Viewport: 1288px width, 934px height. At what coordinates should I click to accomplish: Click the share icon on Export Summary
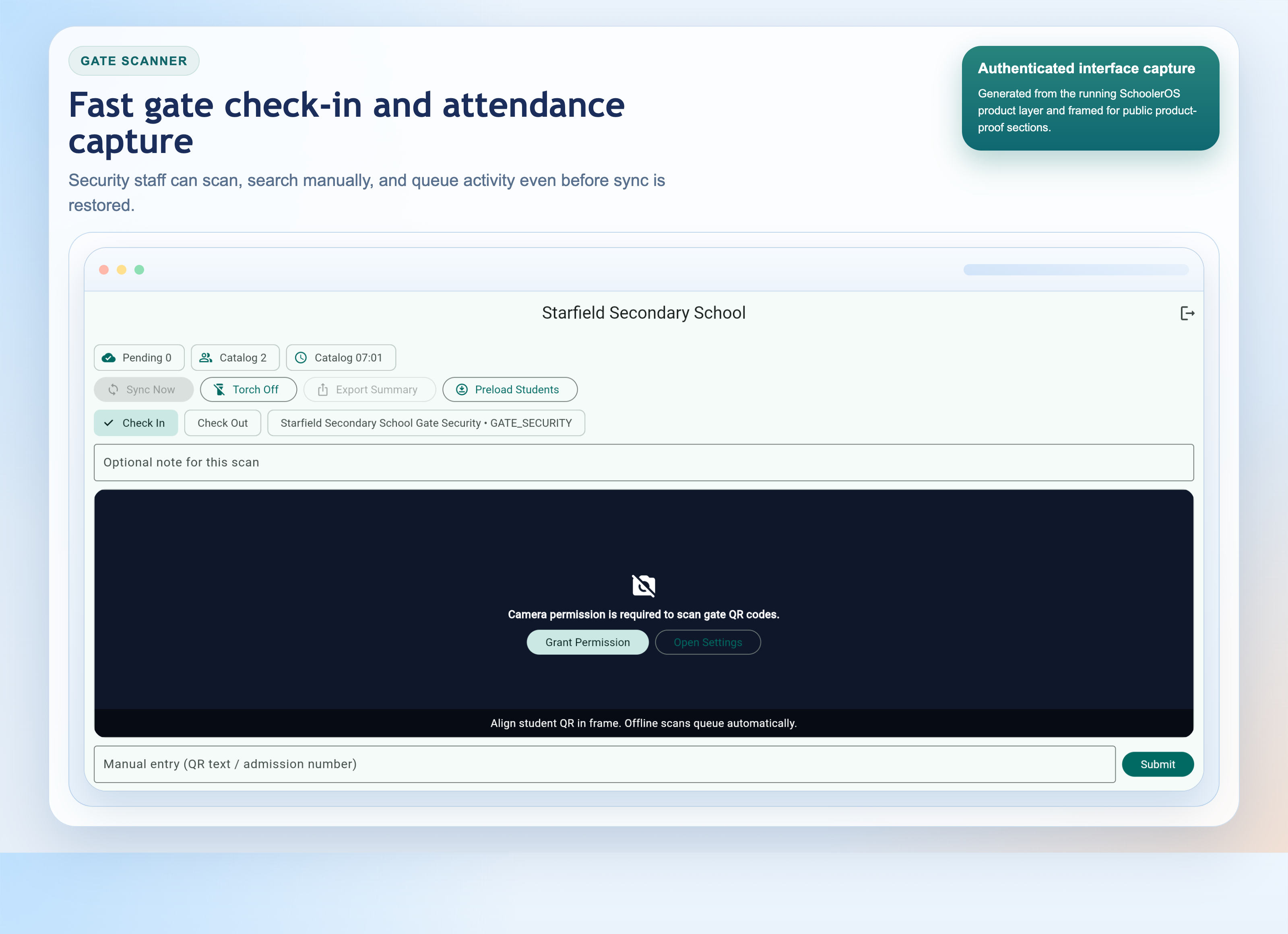point(322,389)
